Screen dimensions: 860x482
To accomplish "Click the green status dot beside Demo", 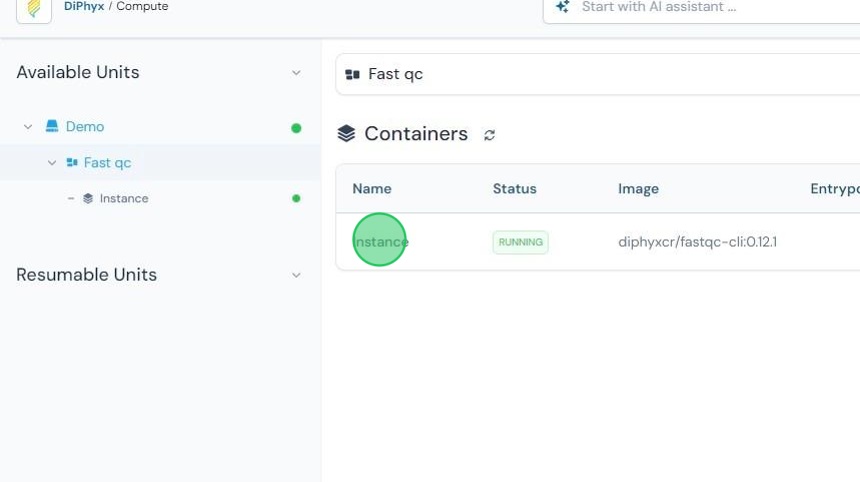I will 296,128.
